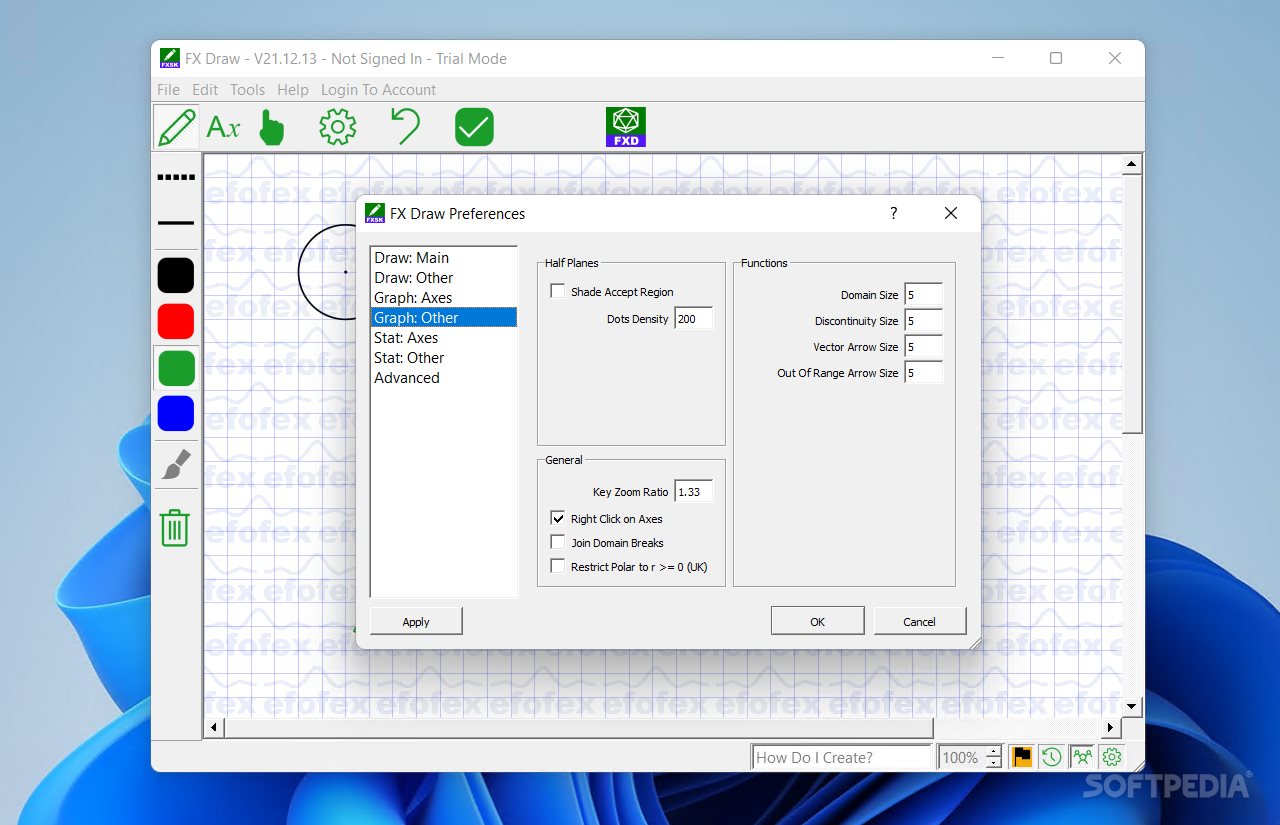Click the people group status icon

[1081, 757]
